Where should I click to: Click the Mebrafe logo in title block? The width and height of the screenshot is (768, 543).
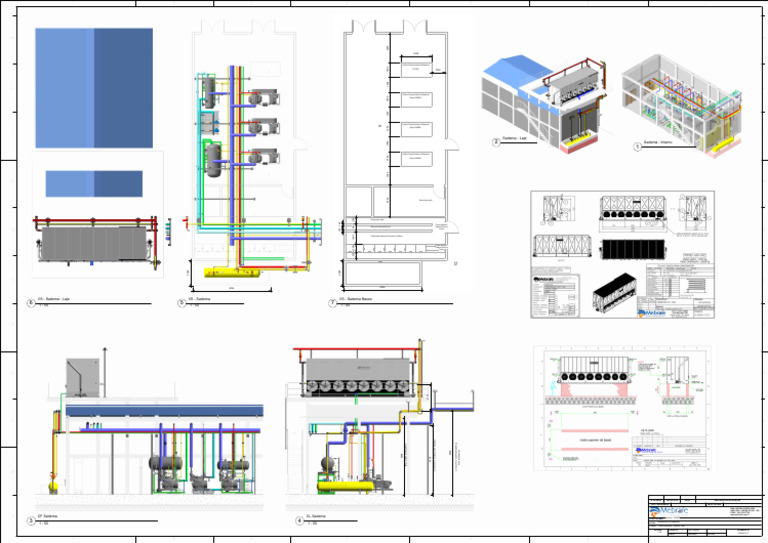[670, 511]
